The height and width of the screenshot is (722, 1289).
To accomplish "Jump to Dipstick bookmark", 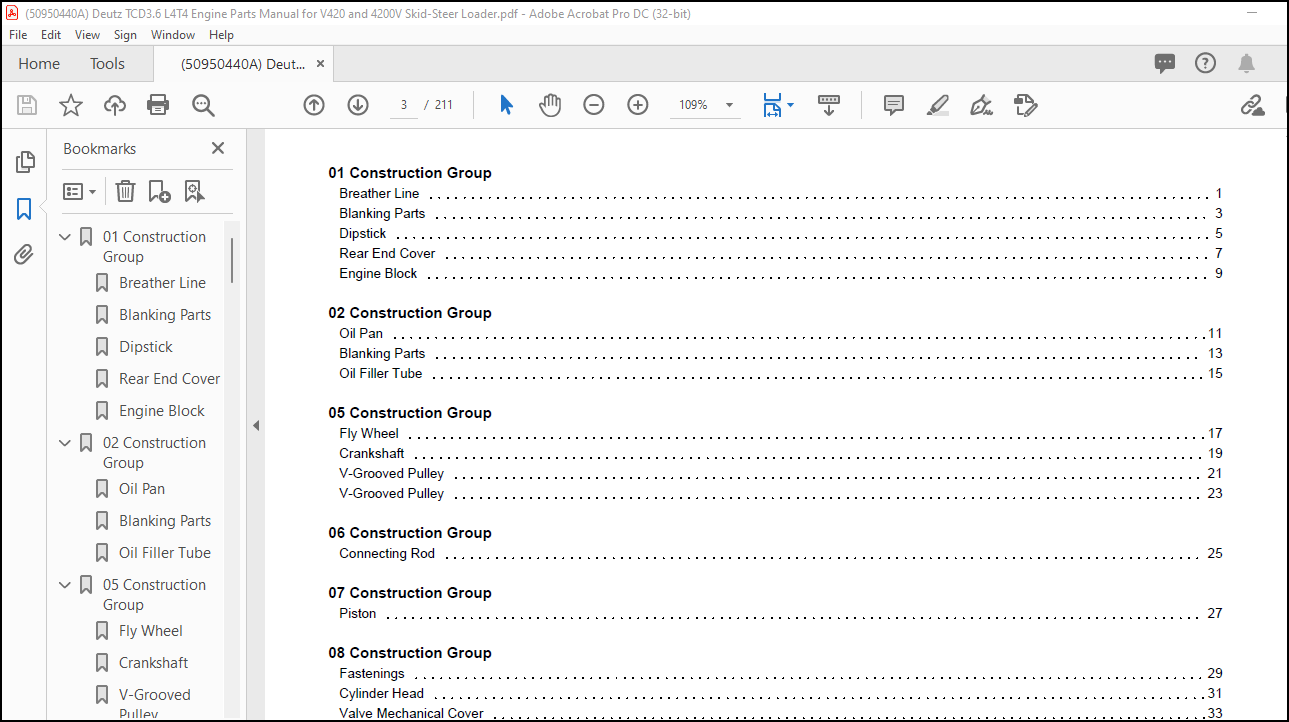I will coord(146,347).
